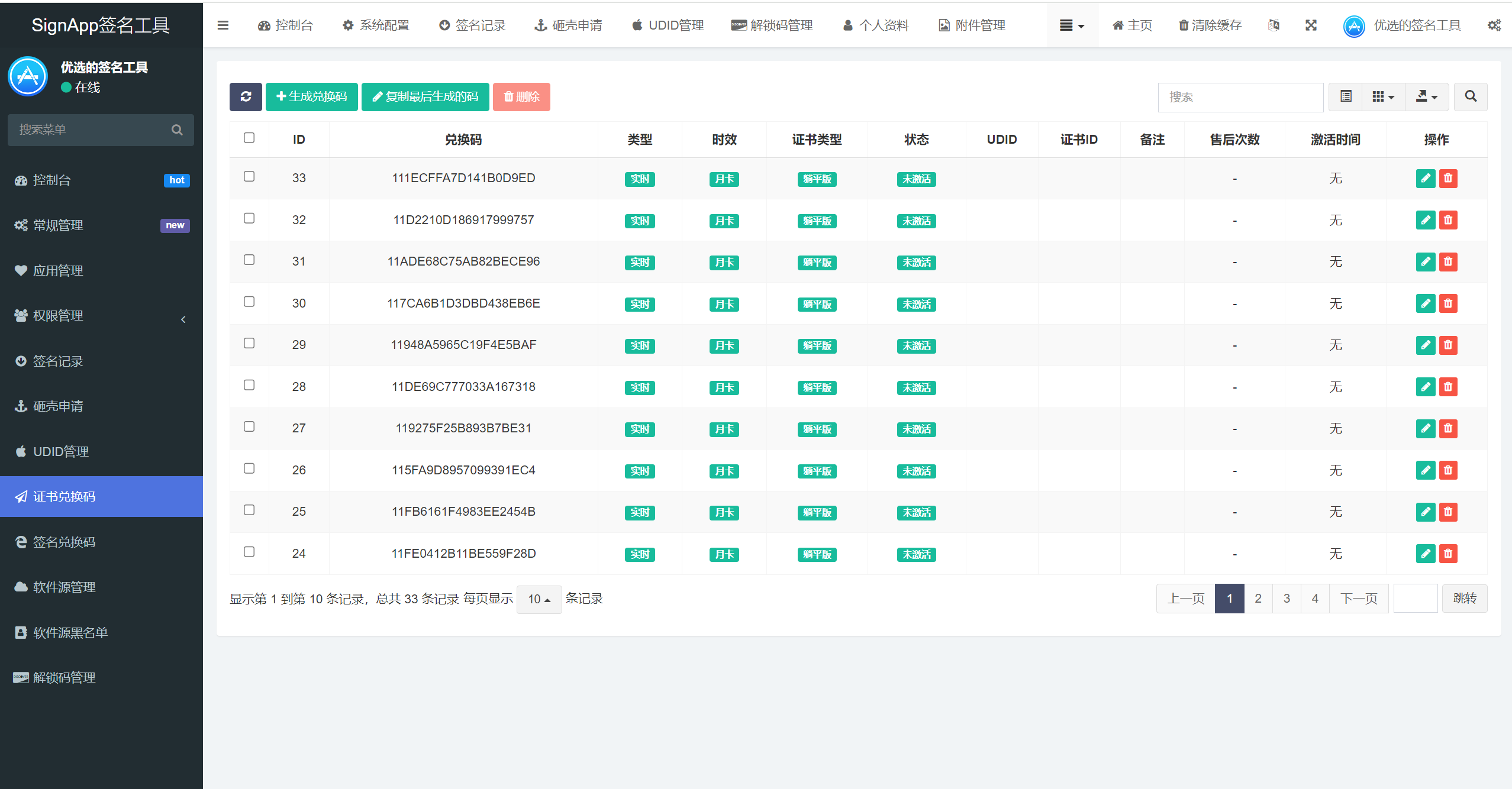Click the 生成兑换码 button
1512x789 pixels.
(x=312, y=97)
